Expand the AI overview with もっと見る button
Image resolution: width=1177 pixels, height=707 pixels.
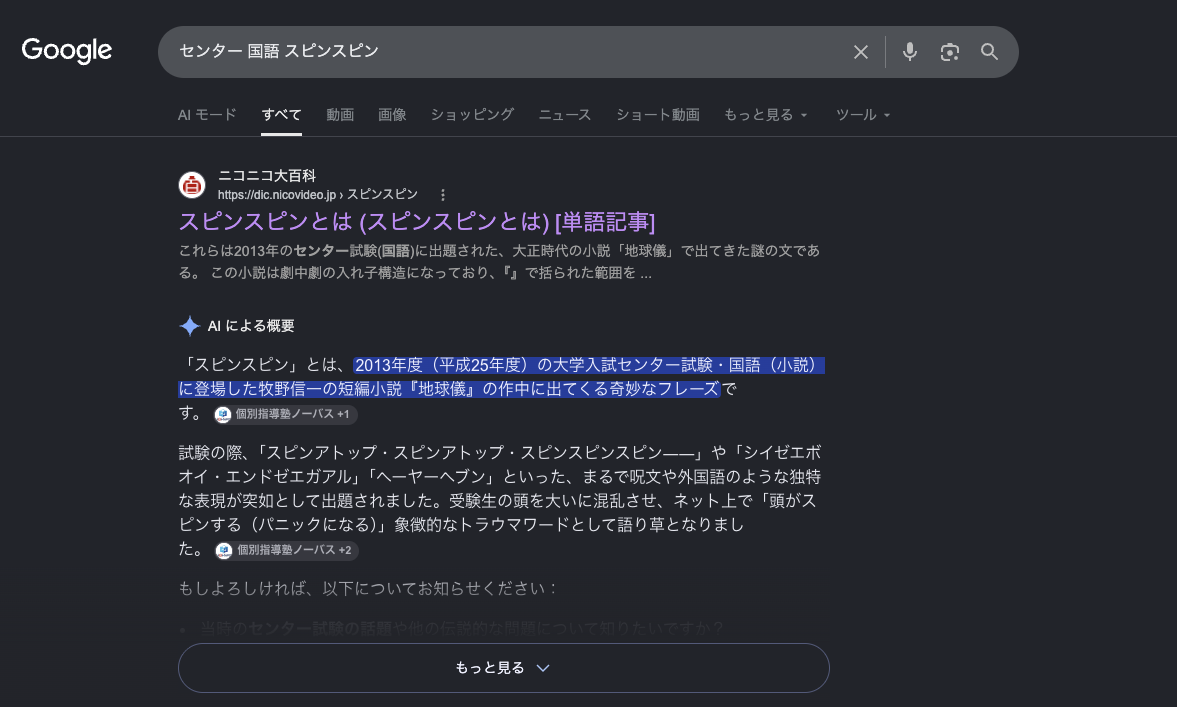(x=504, y=668)
